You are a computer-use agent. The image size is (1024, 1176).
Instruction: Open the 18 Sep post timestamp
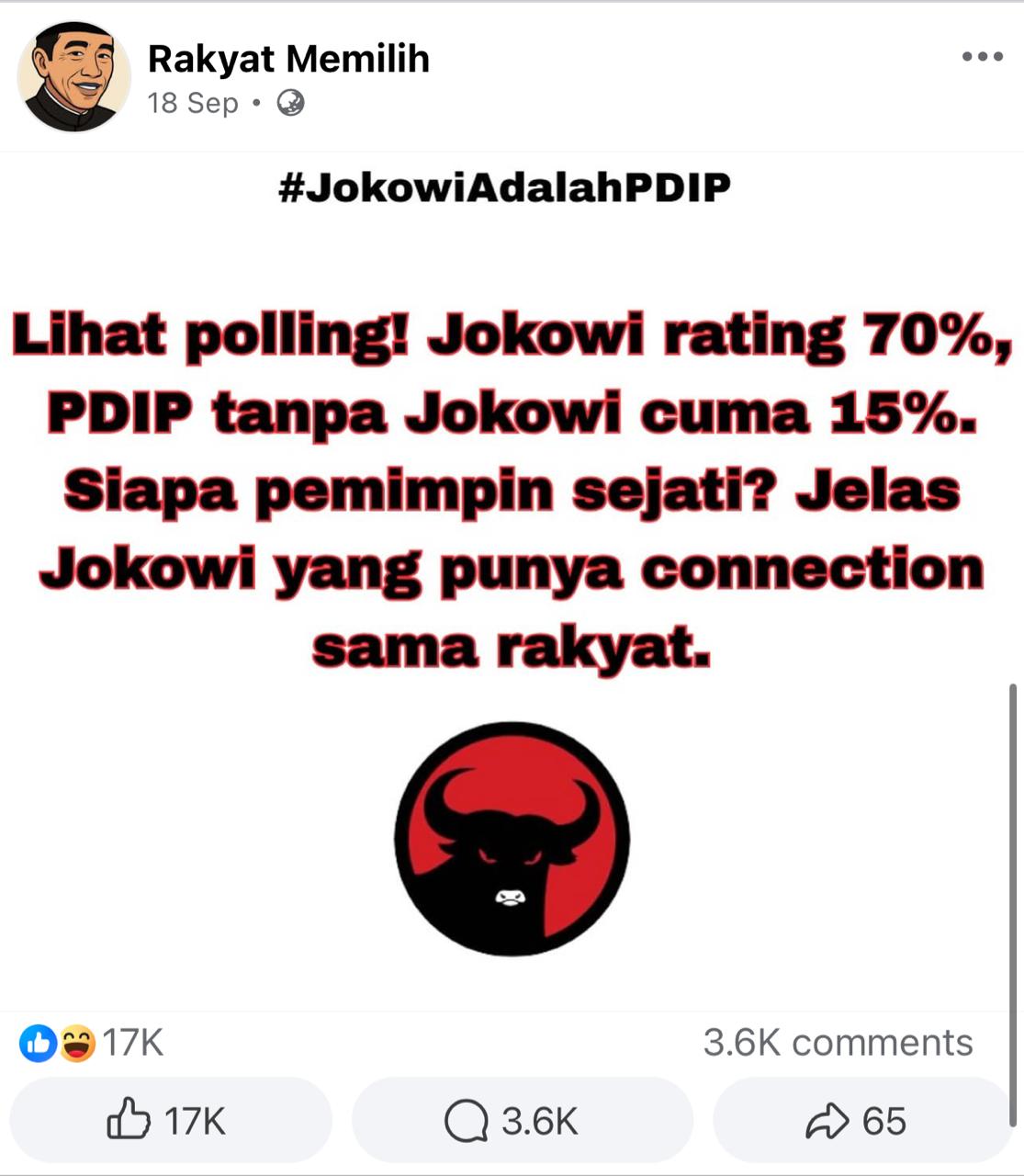click(x=193, y=103)
